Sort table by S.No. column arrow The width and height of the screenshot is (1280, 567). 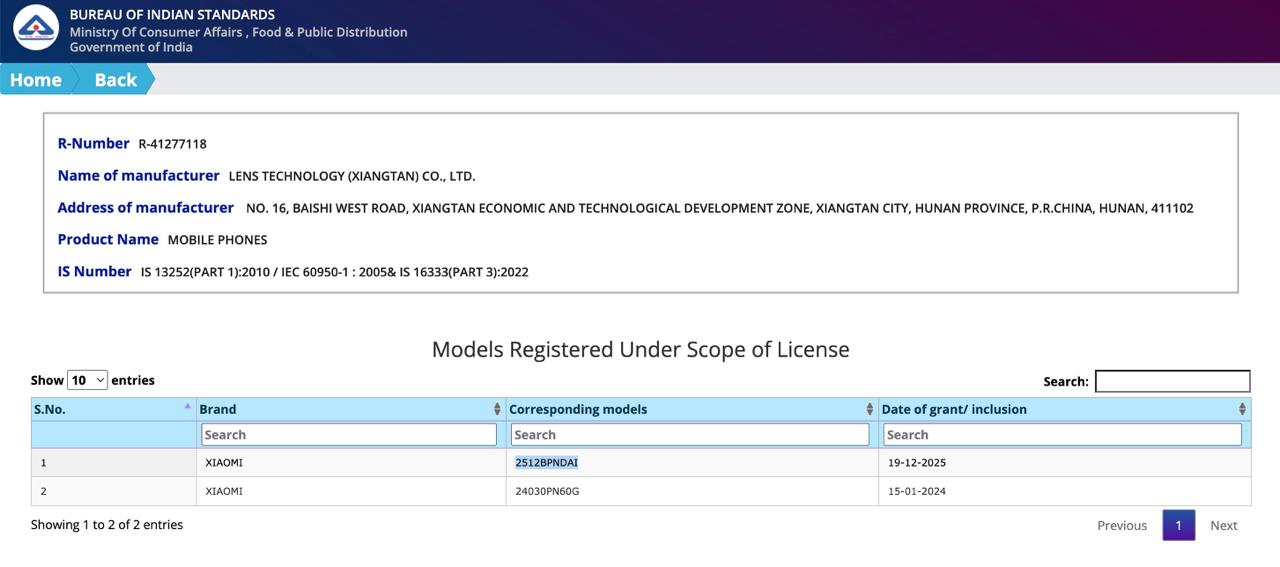tap(187, 406)
